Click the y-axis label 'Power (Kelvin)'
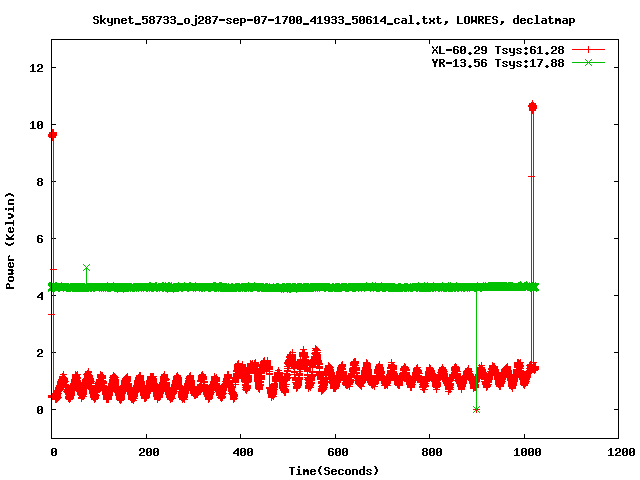This screenshot has height=480, width=640. pyautogui.click(x=10, y=241)
